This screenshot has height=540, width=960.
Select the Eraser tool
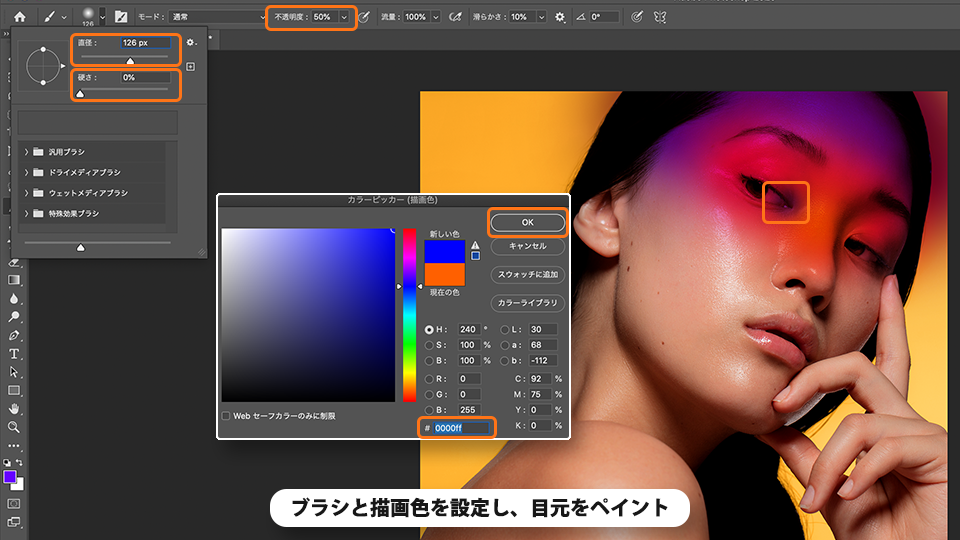(x=13, y=263)
